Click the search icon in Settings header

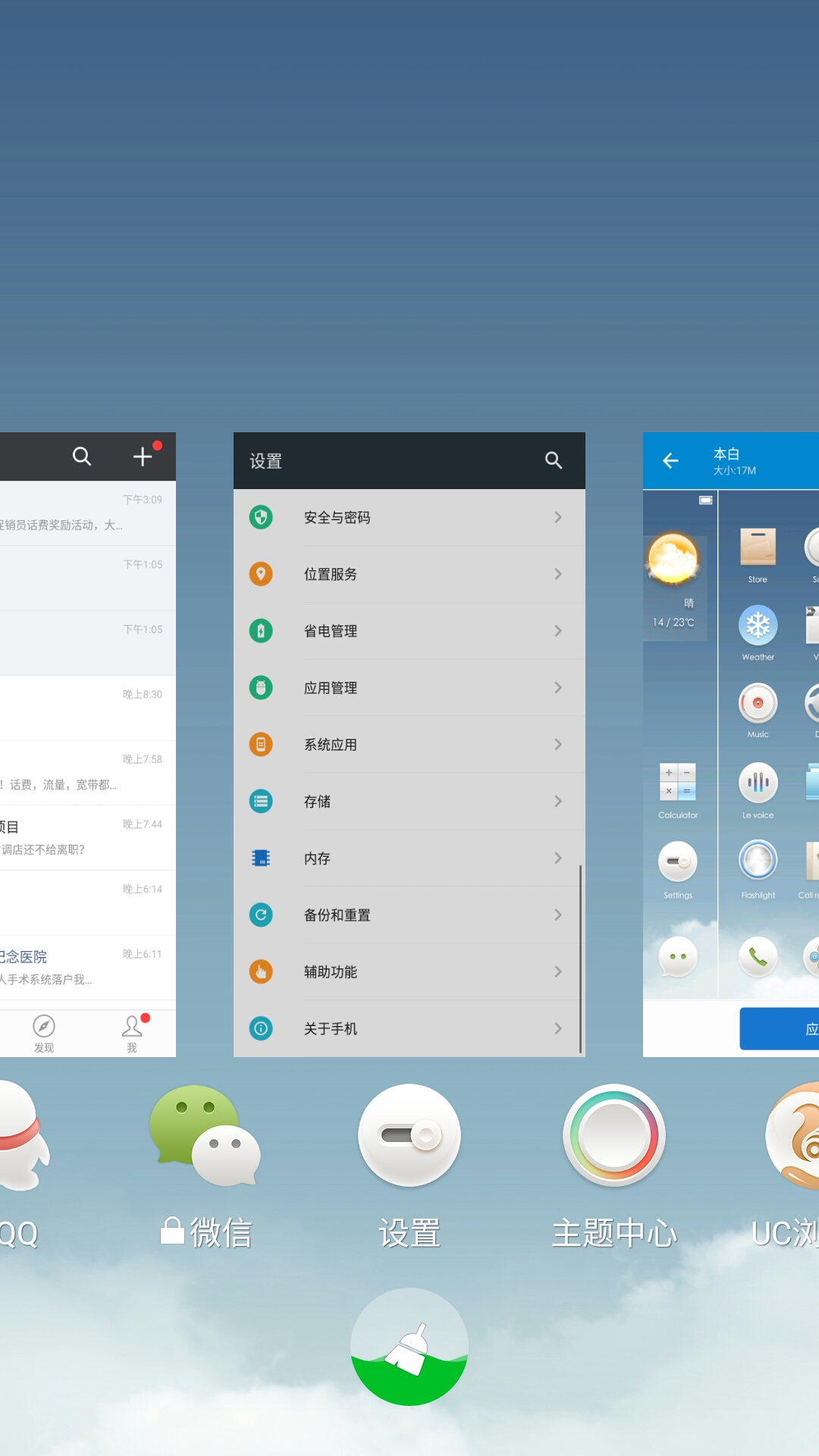pos(554,460)
